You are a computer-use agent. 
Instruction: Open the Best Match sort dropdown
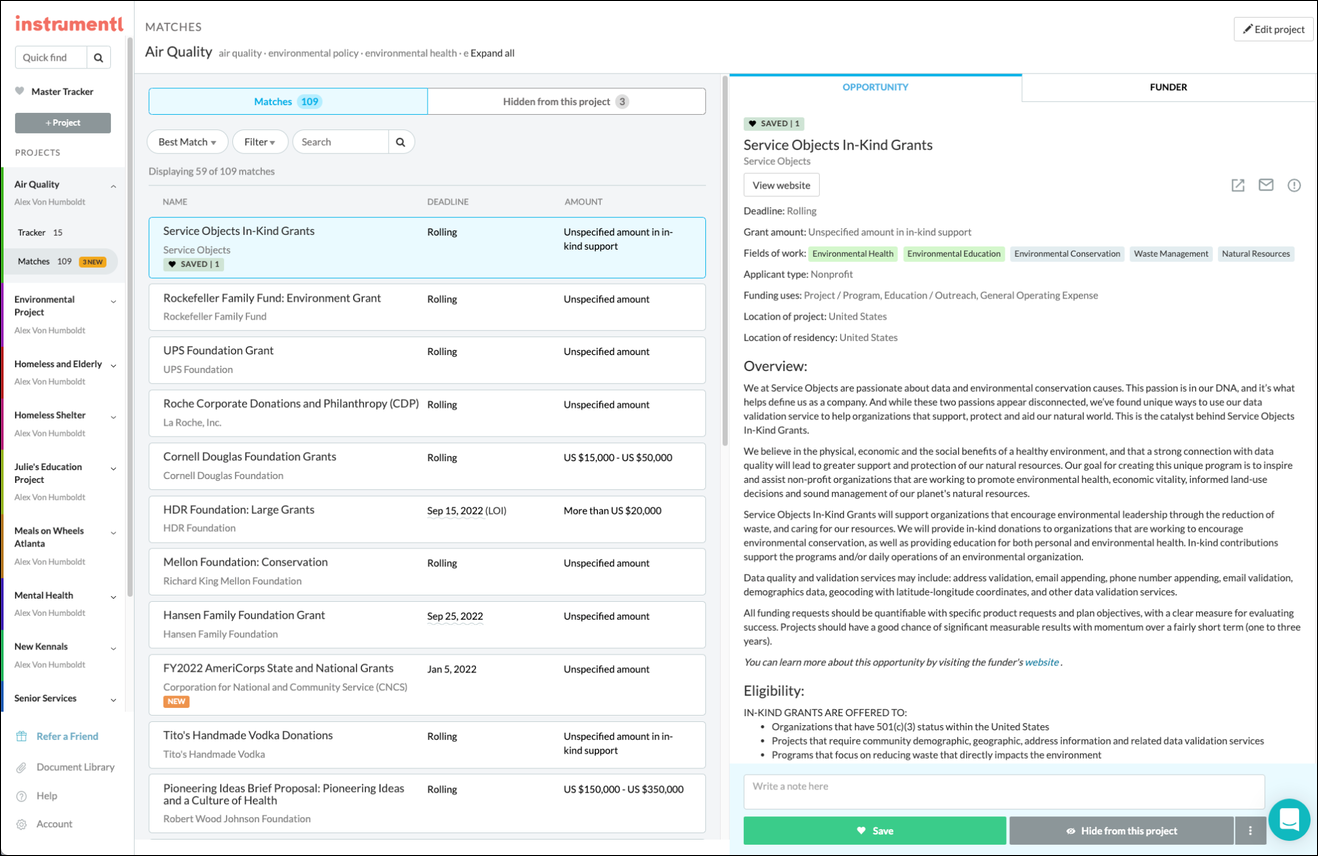pyautogui.click(x=188, y=142)
